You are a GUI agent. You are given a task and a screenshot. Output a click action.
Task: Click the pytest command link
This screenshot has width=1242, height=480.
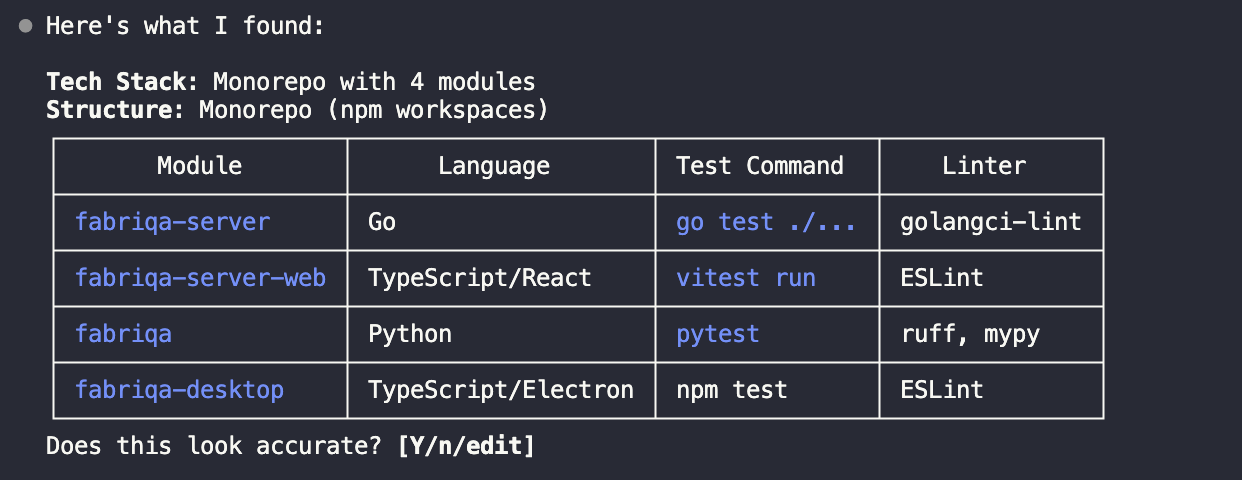pos(718,333)
